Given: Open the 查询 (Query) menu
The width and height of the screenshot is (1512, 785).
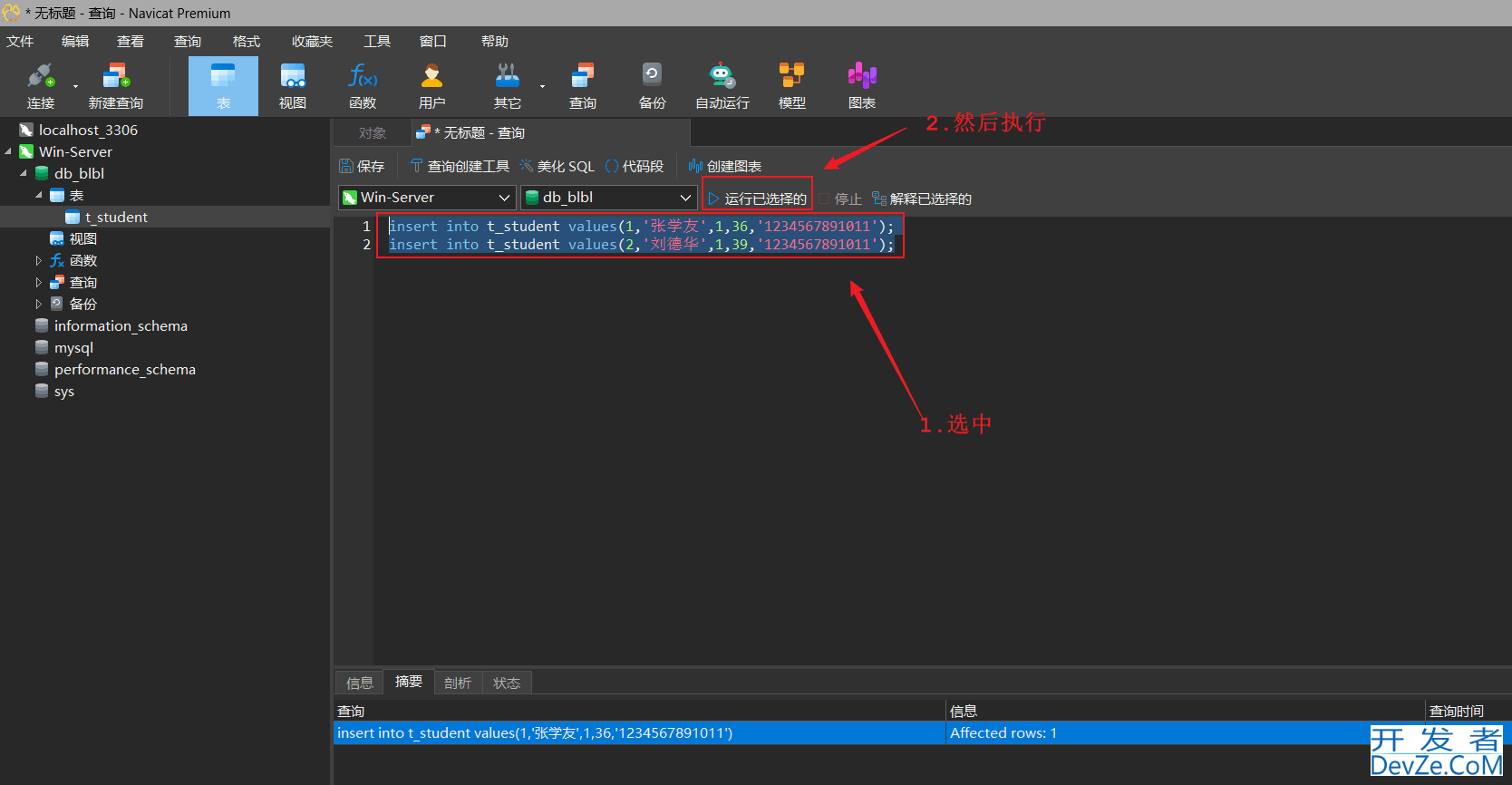Looking at the screenshot, I should [x=188, y=41].
